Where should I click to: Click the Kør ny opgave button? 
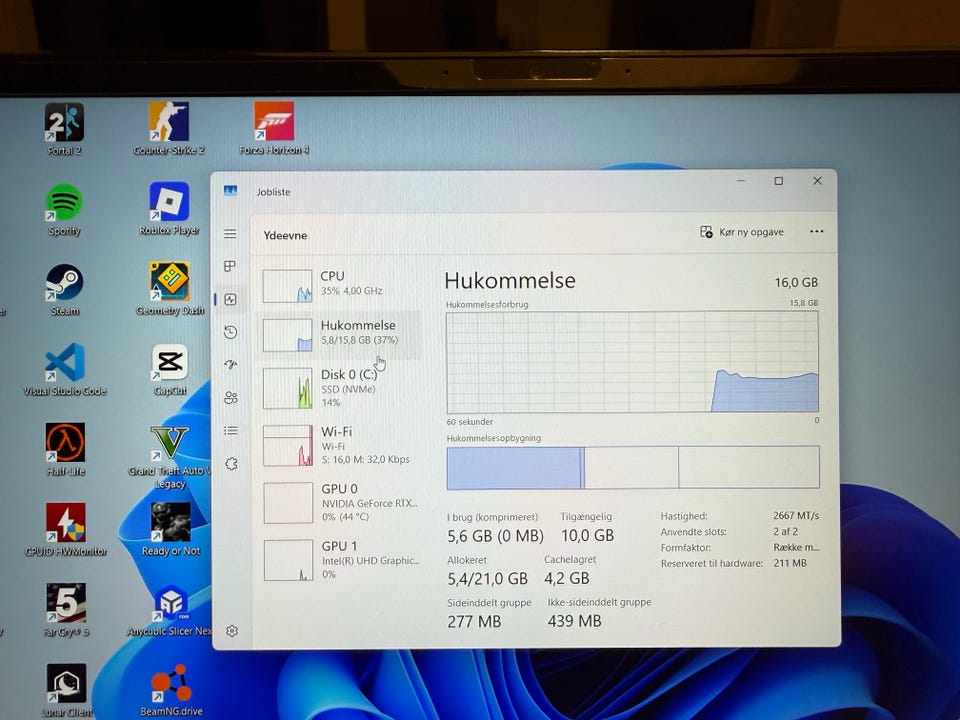pos(742,232)
